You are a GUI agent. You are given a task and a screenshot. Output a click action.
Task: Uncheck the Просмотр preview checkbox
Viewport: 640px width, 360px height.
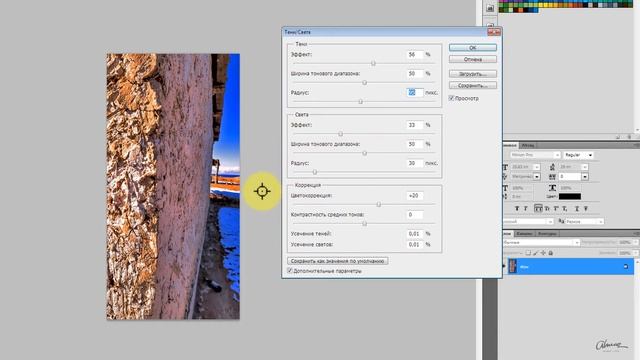pyautogui.click(x=451, y=98)
